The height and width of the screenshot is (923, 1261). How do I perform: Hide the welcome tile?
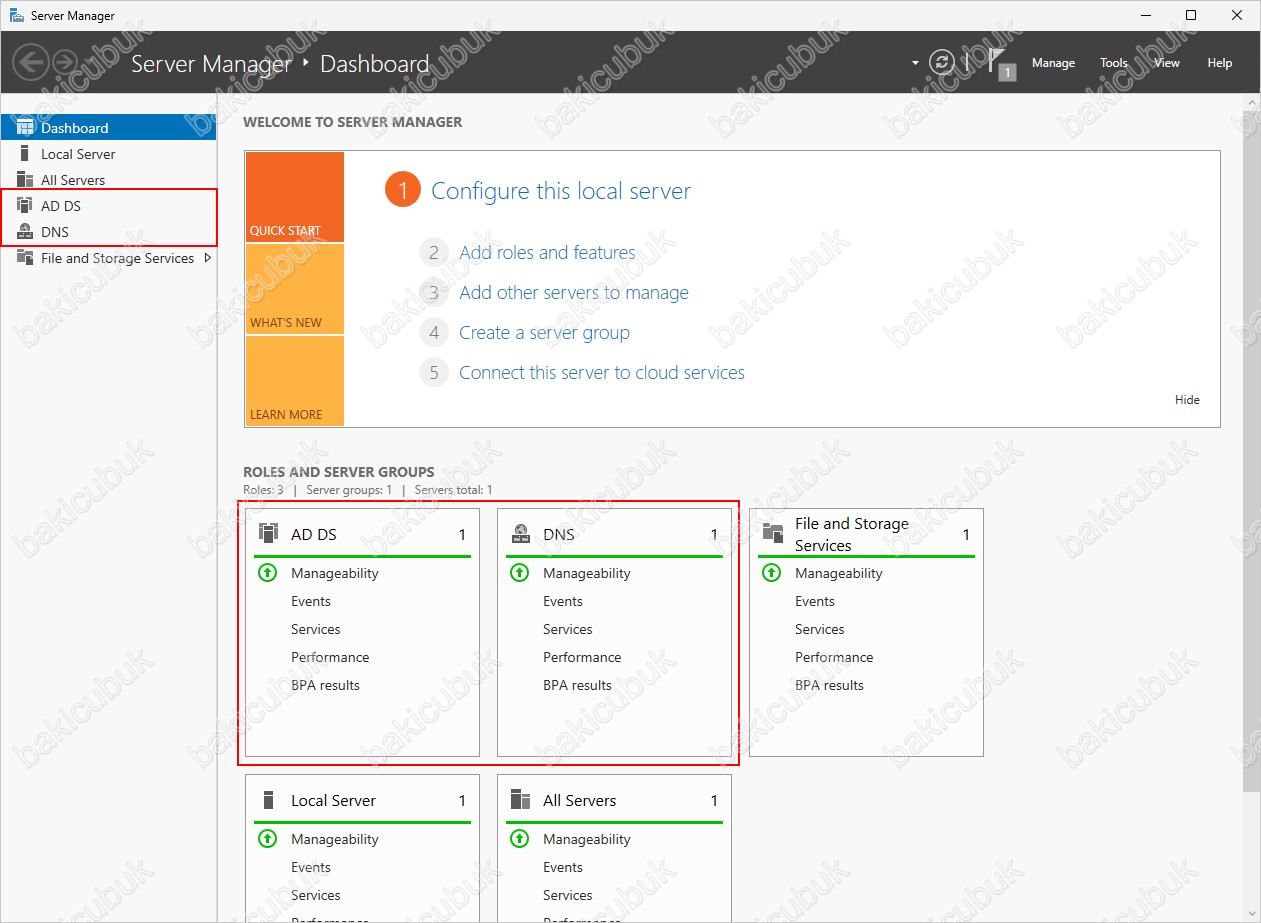click(x=1187, y=400)
